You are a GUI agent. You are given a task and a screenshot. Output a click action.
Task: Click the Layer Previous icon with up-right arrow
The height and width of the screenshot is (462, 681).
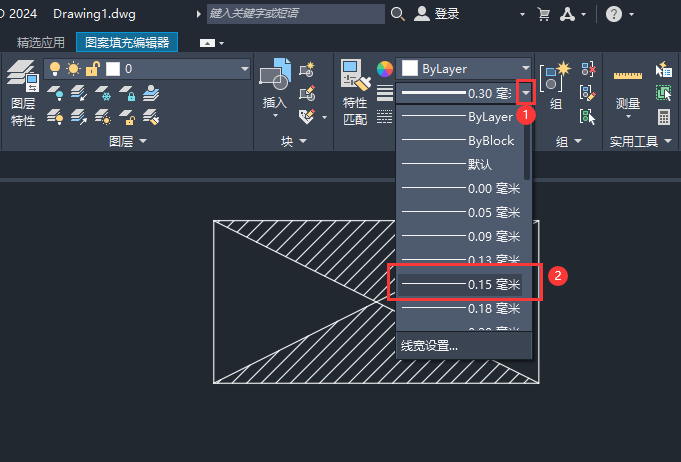tap(79, 117)
